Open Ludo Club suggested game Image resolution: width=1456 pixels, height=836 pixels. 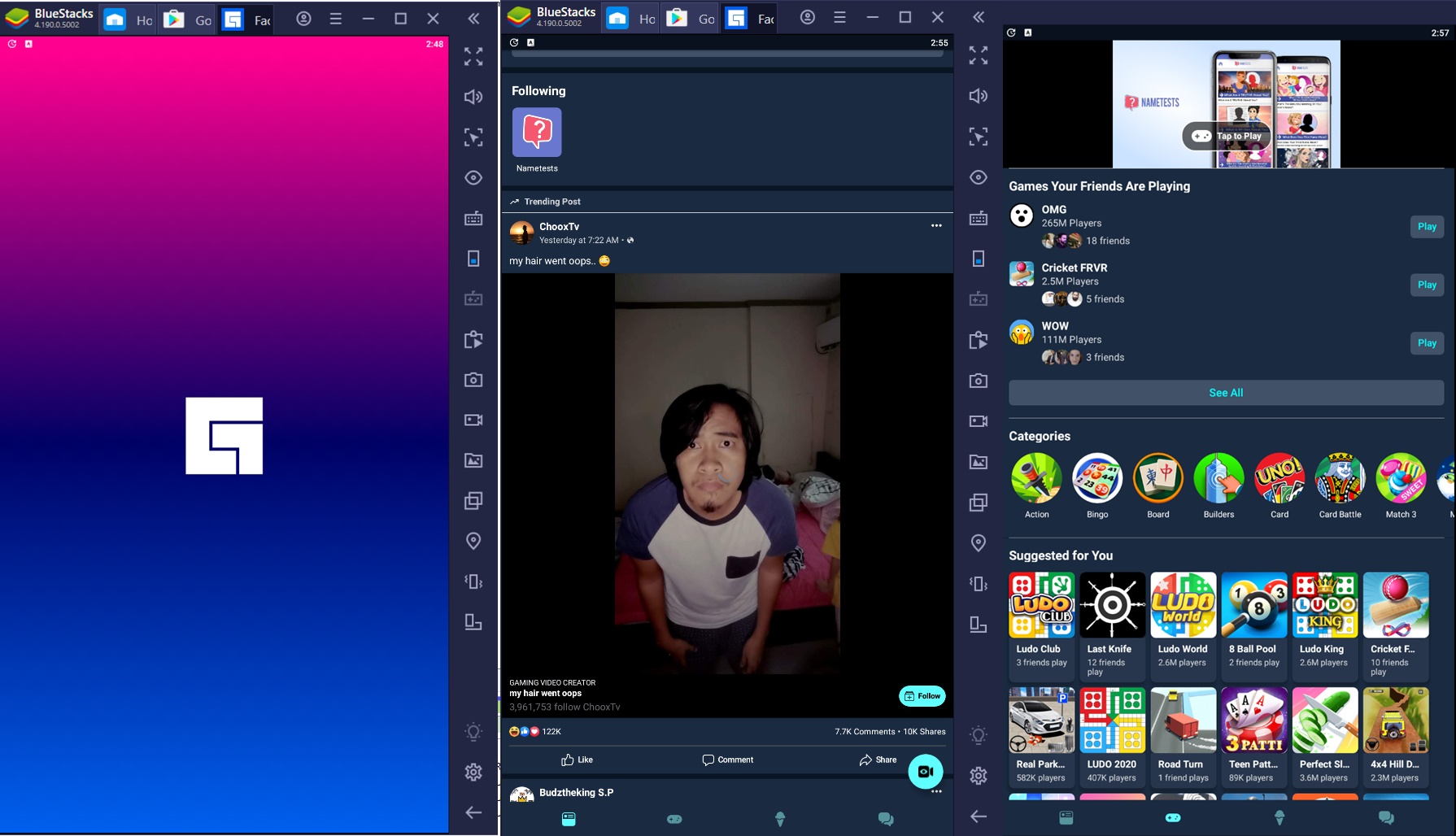pos(1041,625)
